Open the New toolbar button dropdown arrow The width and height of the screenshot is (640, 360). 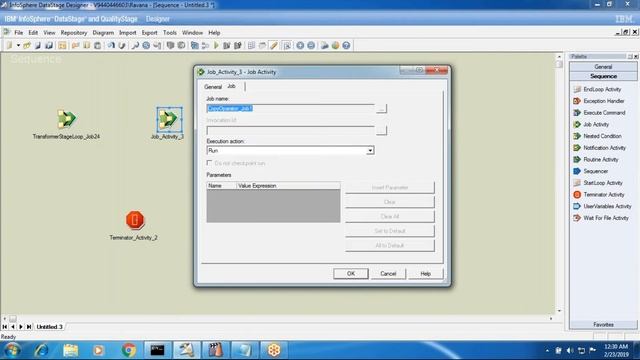18,45
